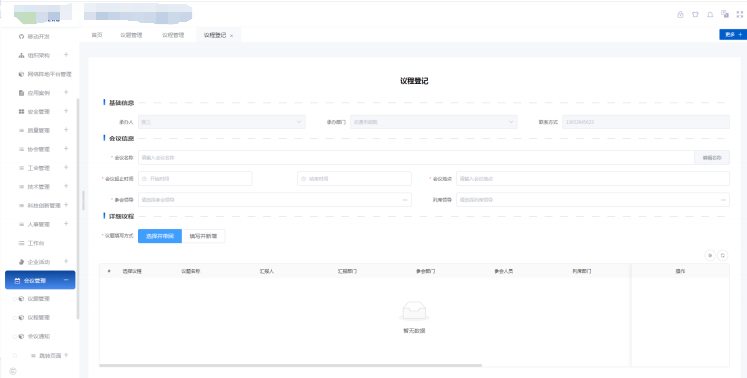This screenshot has width=747, height=378.
Task: Click the 汇报部门 column header
Action: (x=347, y=271)
